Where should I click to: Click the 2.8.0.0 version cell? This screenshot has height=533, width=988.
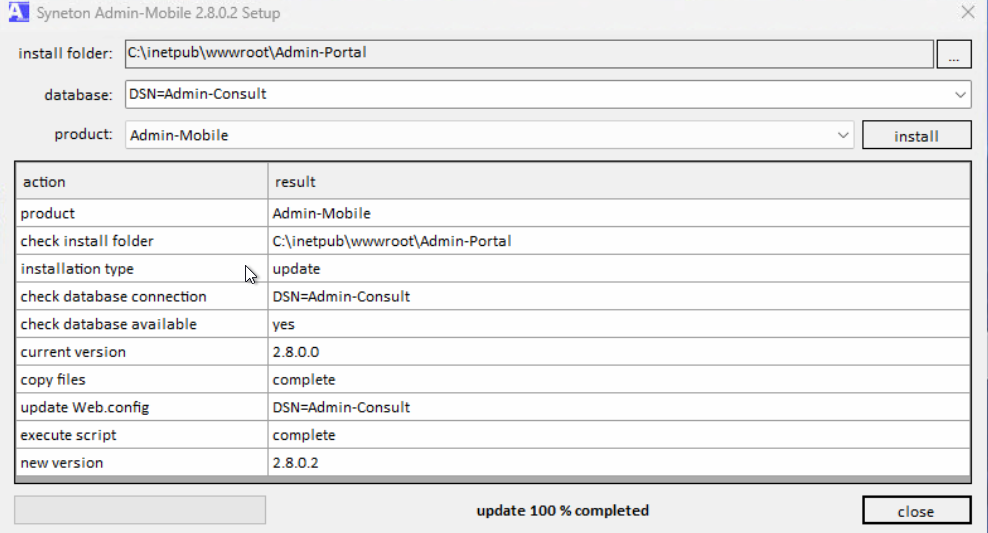619,352
